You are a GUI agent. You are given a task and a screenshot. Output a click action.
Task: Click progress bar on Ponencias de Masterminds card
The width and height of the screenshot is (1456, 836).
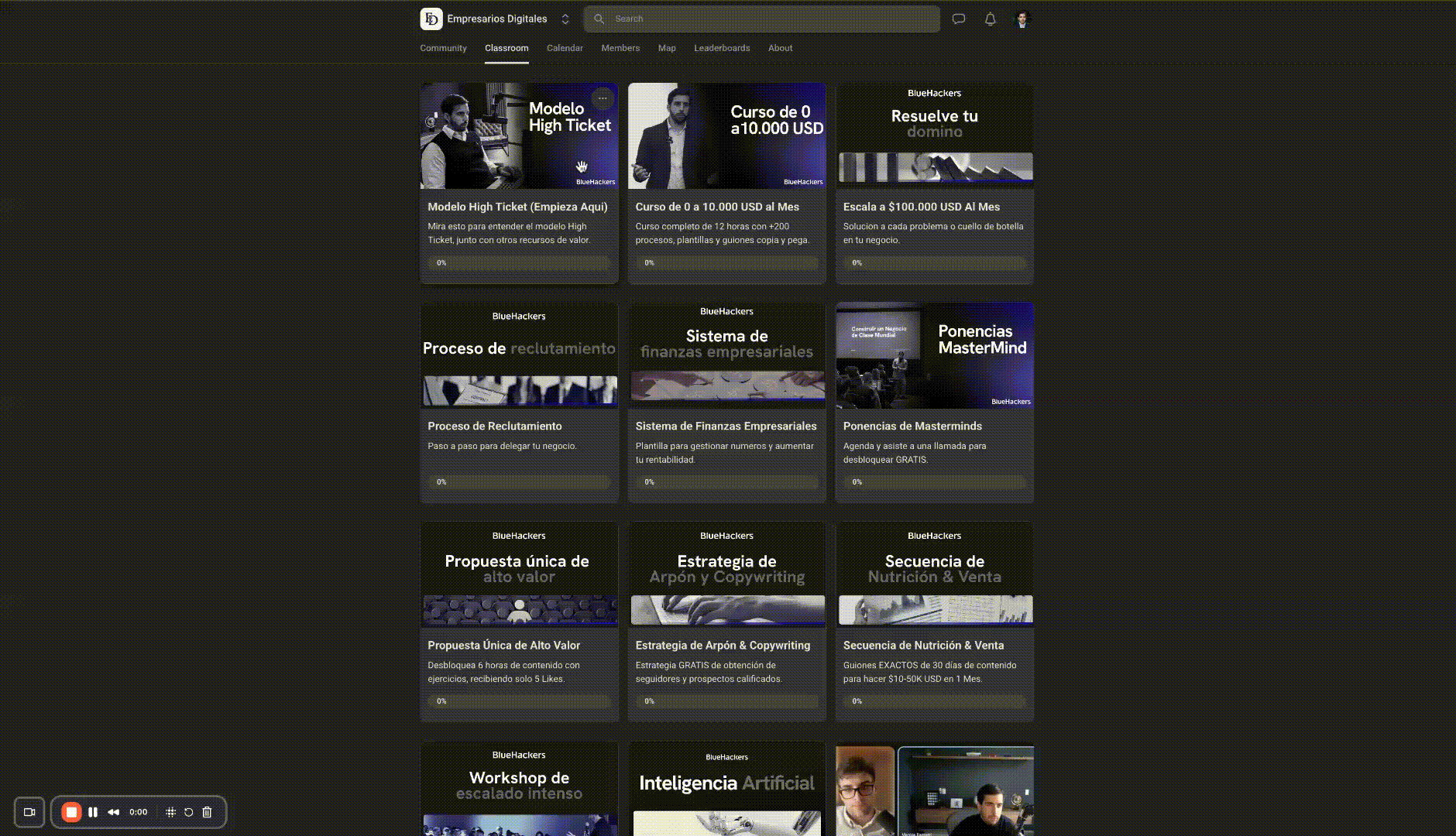pos(934,482)
